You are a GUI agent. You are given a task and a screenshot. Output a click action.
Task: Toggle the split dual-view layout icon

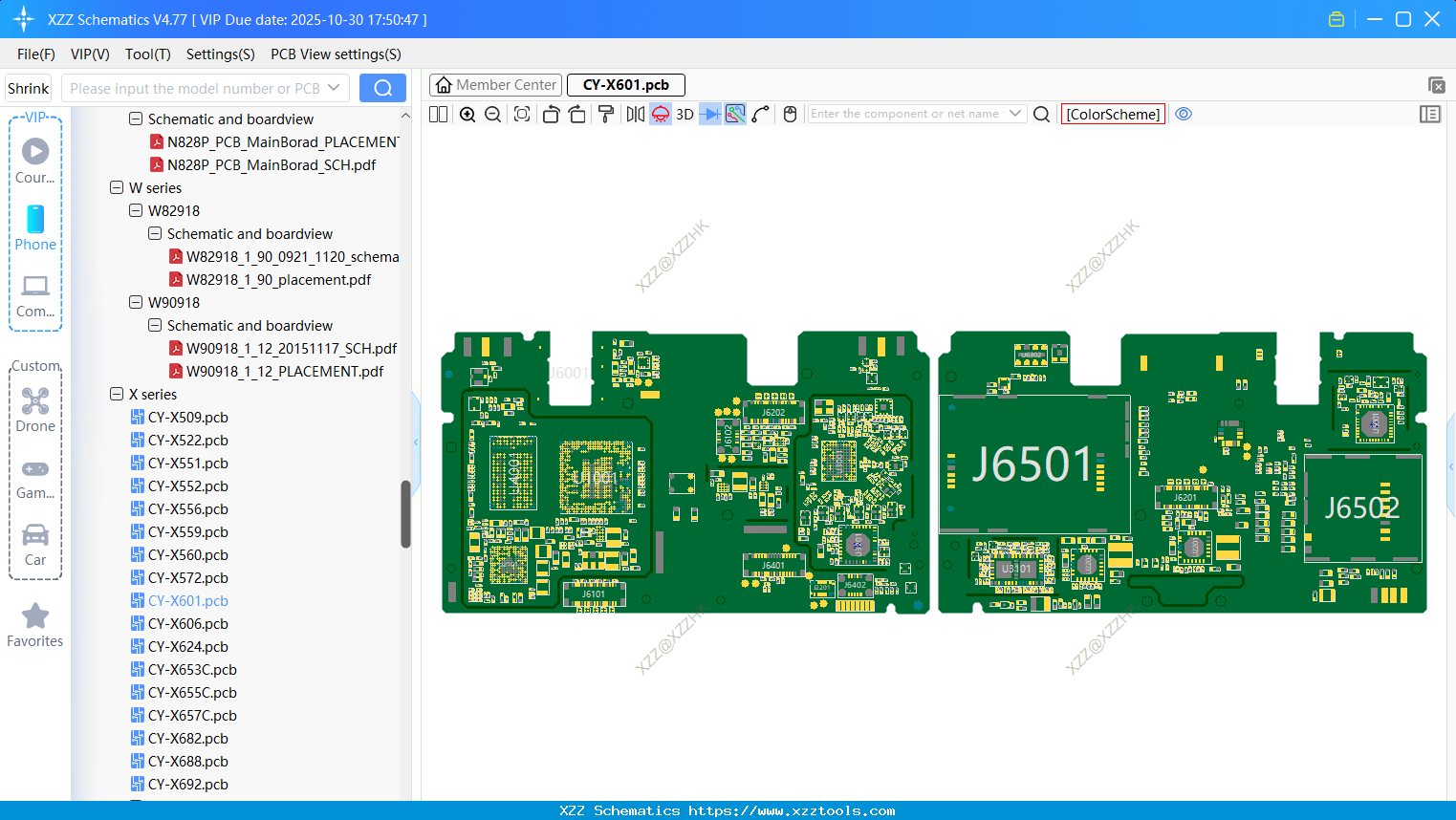click(439, 115)
